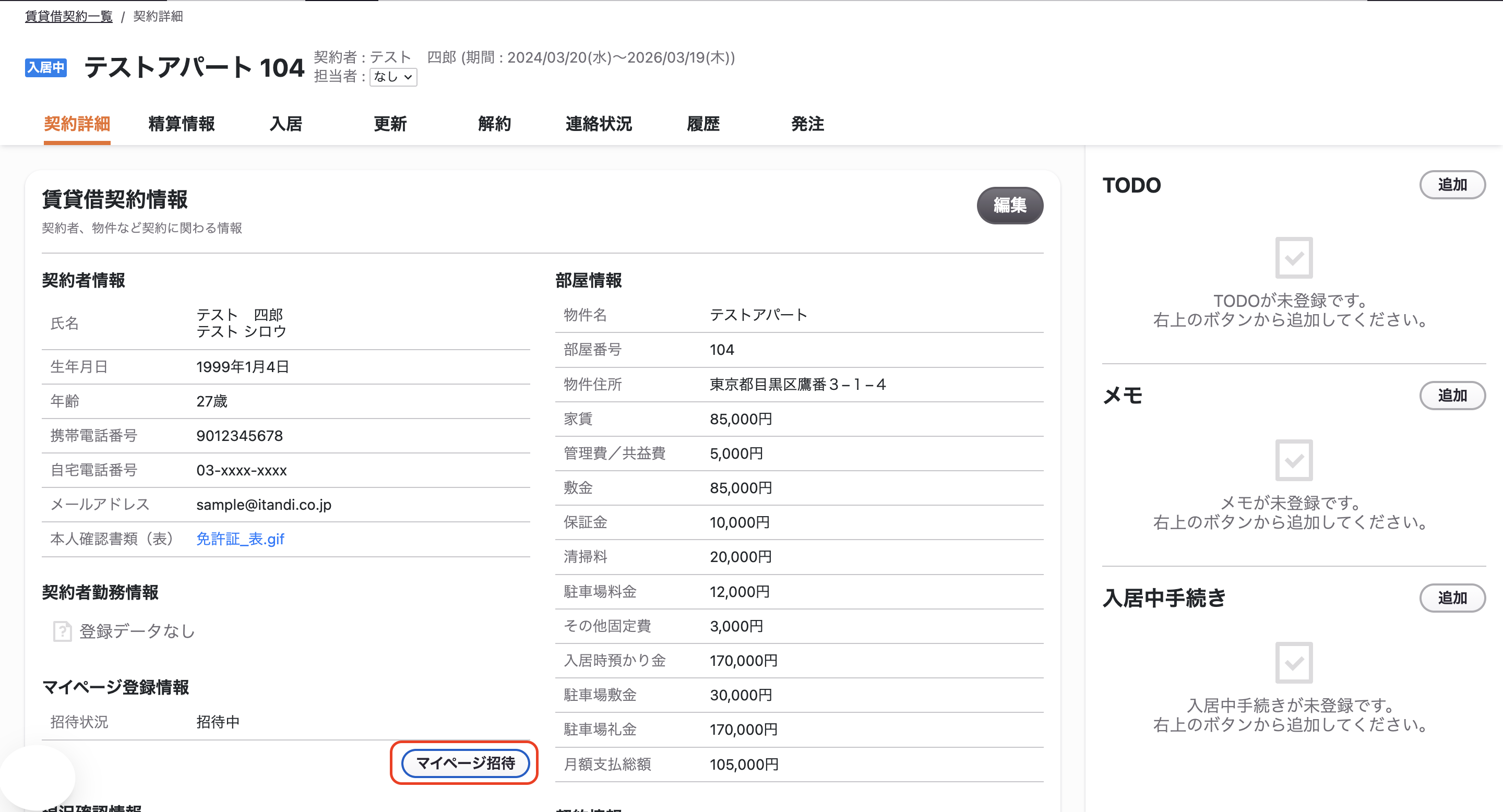Screen dimensions: 1503x812
Task: Select the 駐車場料金 value 12,000円
Action: pyautogui.click(x=739, y=591)
